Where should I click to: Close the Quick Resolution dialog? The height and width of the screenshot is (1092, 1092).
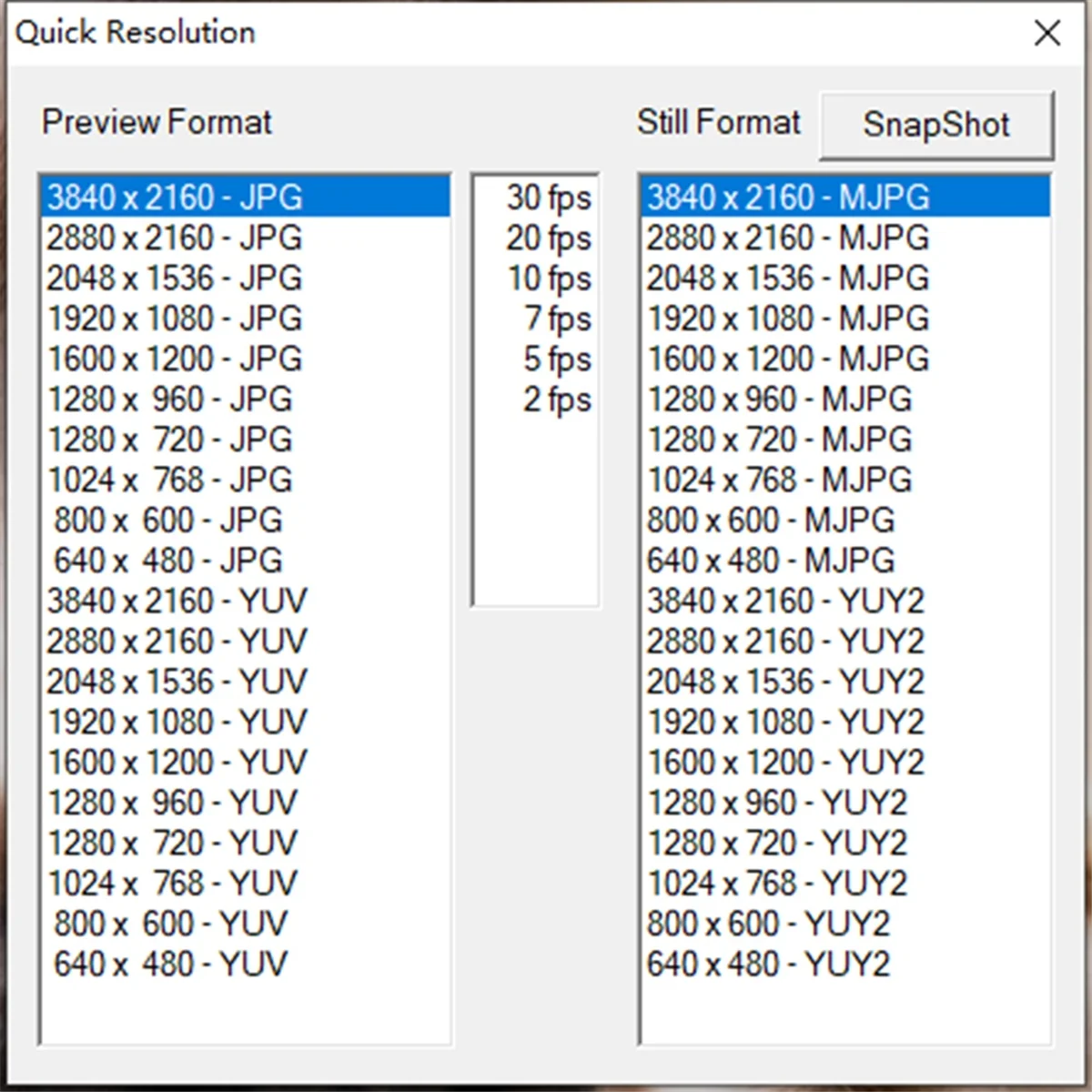tap(1046, 33)
